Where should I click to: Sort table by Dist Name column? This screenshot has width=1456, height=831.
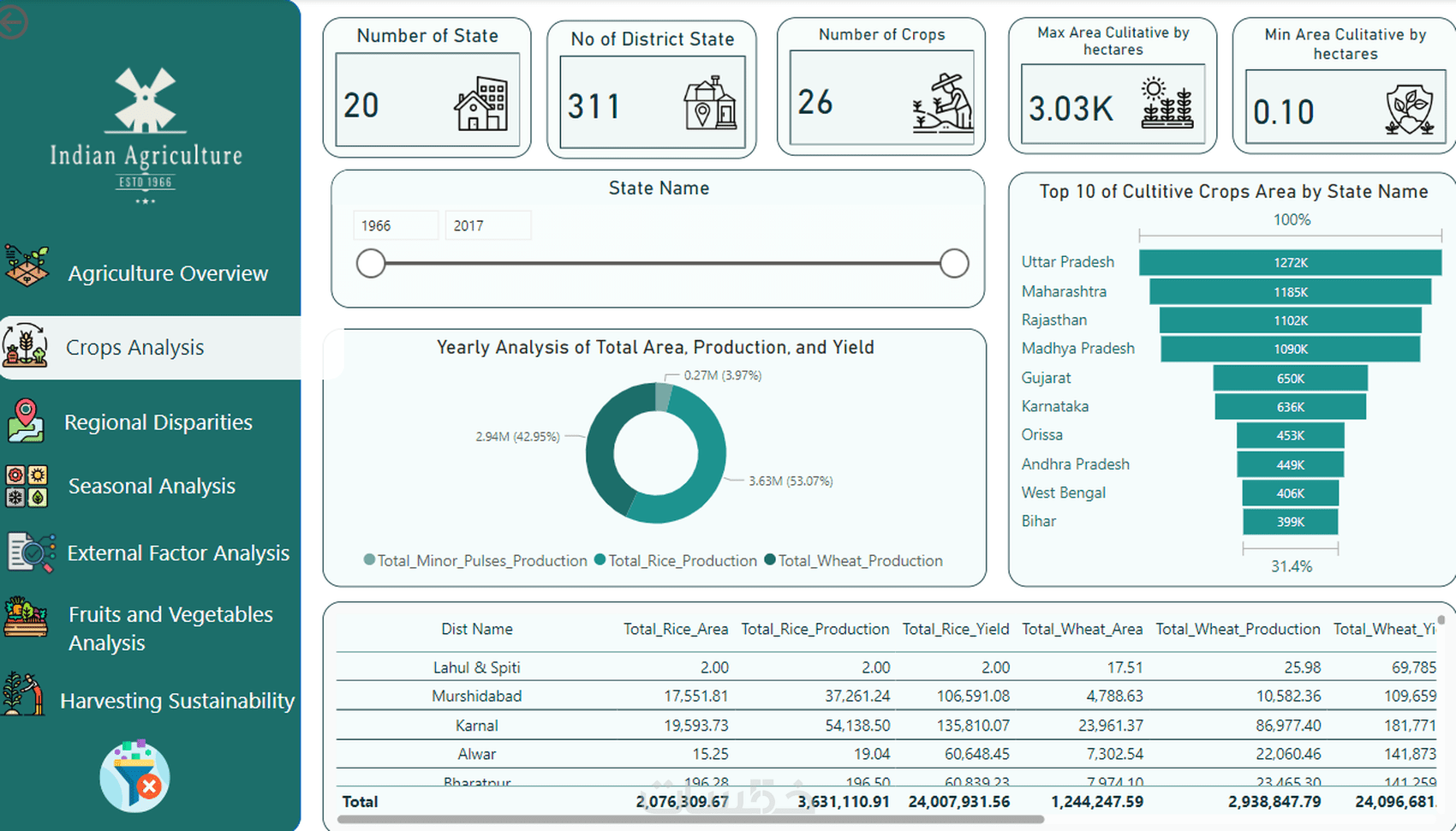tap(477, 630)
